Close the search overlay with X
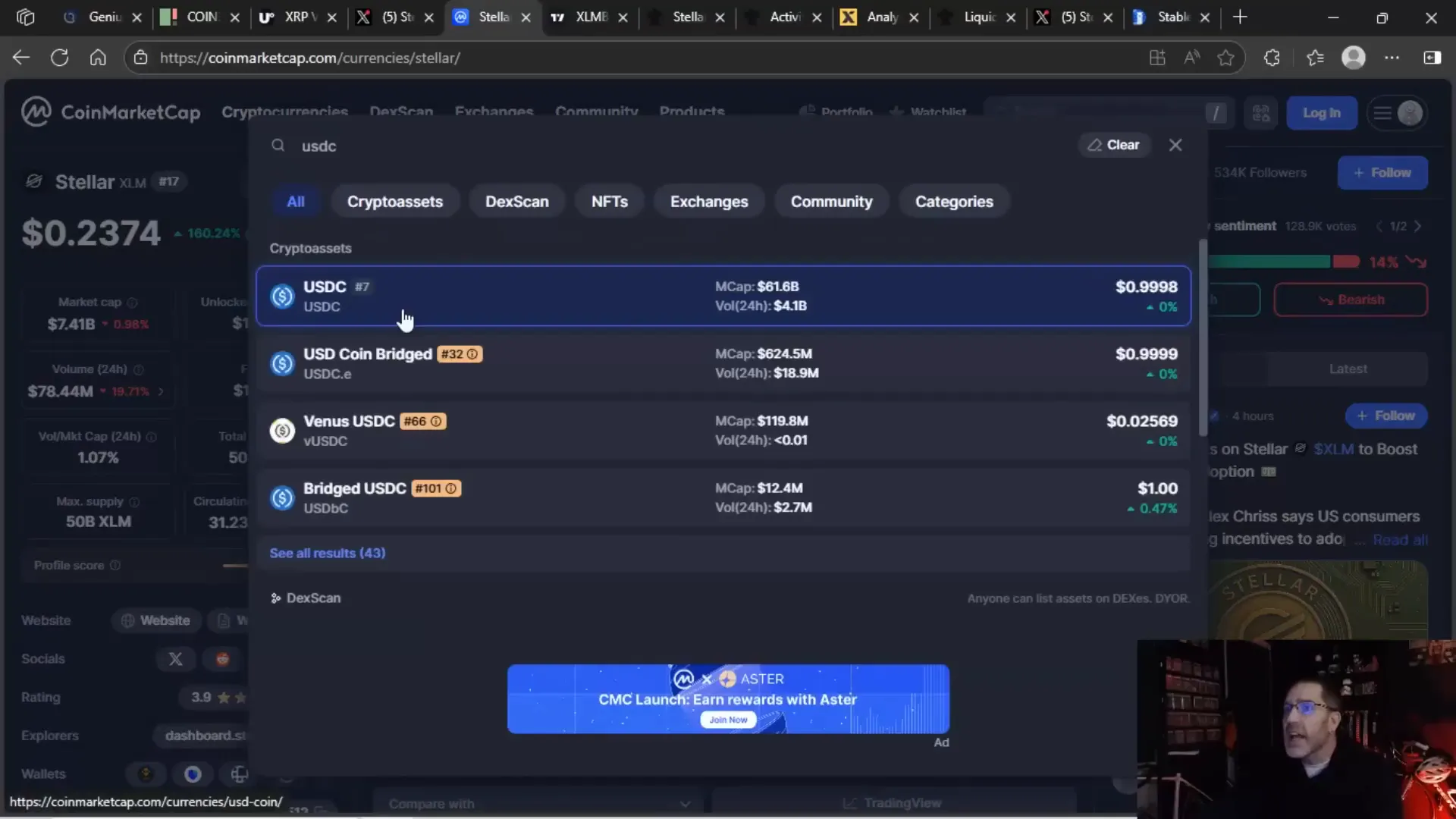1456x819 pixels. pyautogui.click(x=1175, y=145)
